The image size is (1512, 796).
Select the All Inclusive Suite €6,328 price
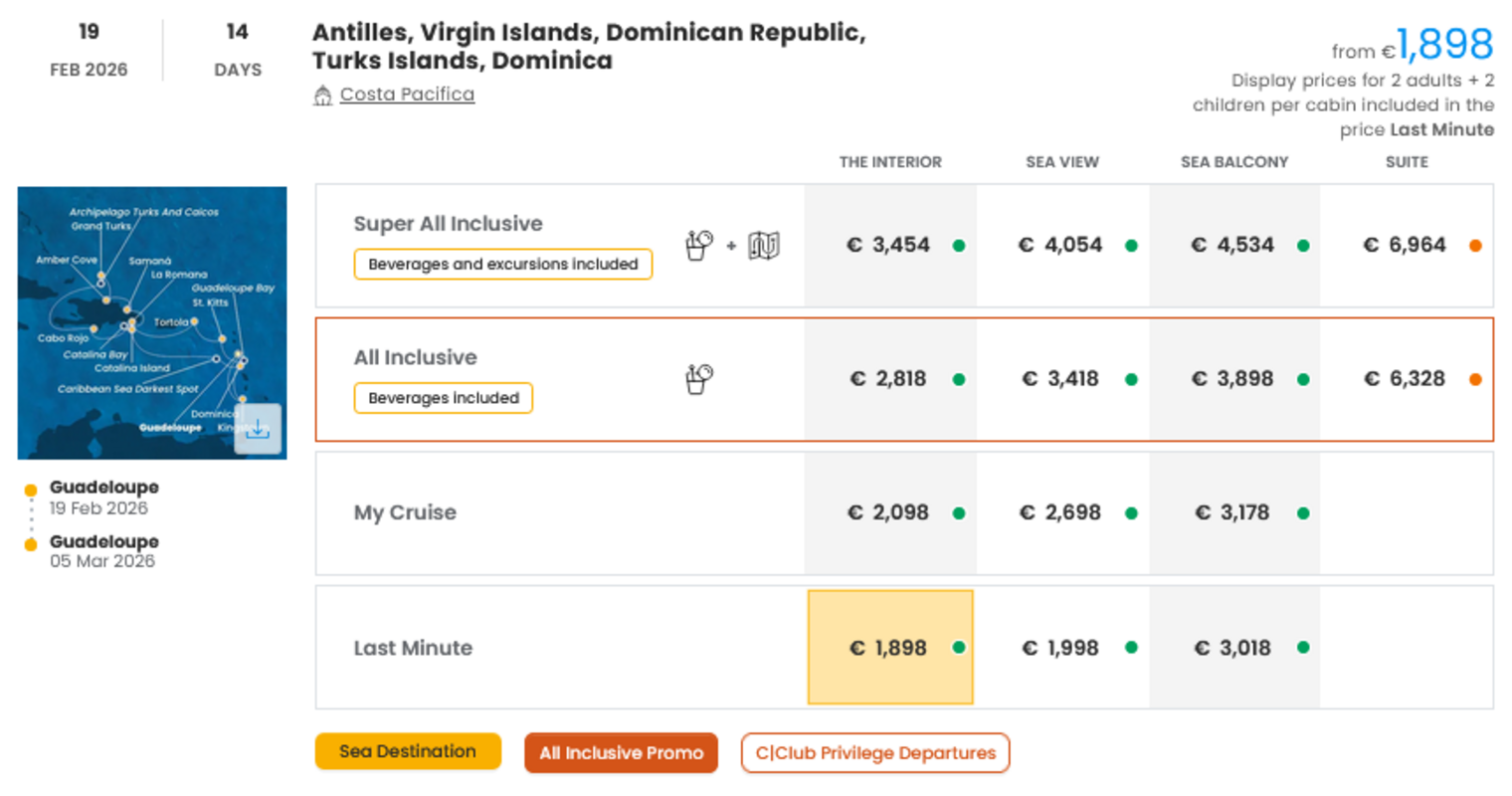(1404, 379)
